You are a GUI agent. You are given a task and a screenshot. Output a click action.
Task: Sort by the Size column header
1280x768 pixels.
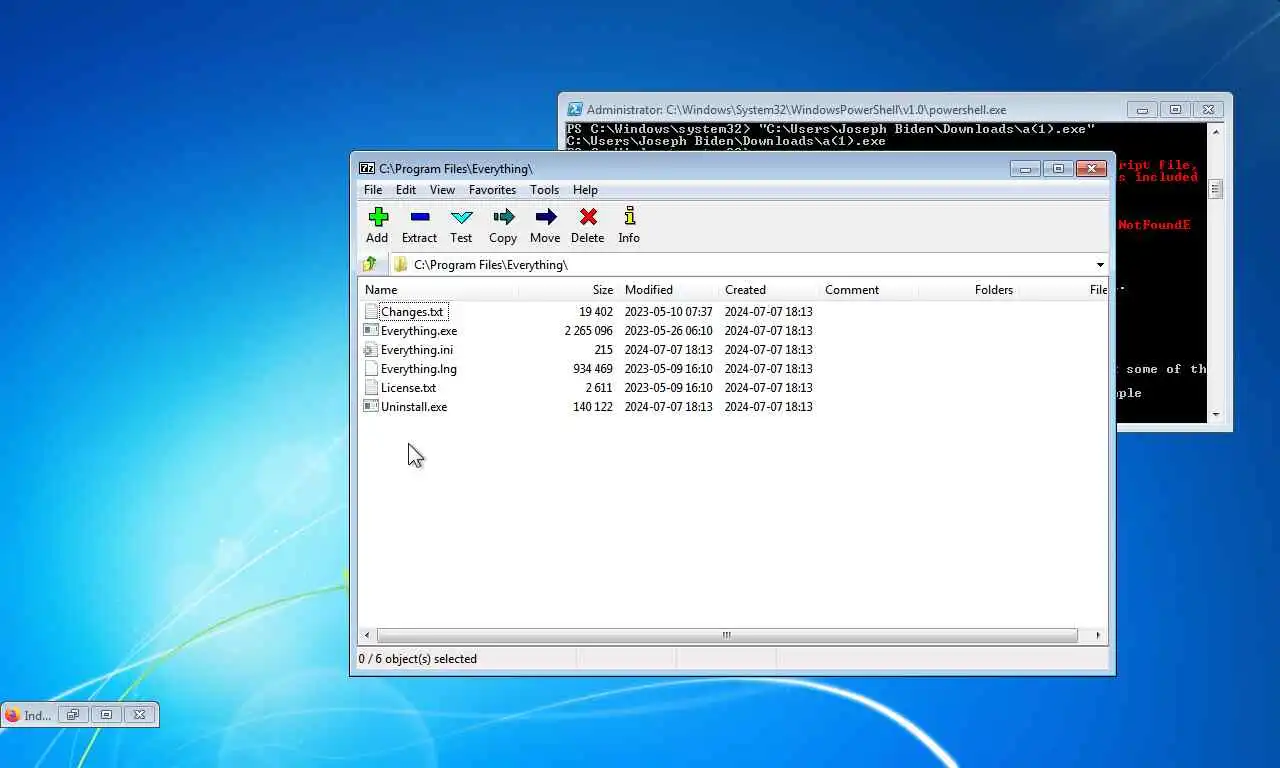click(568, 290)
